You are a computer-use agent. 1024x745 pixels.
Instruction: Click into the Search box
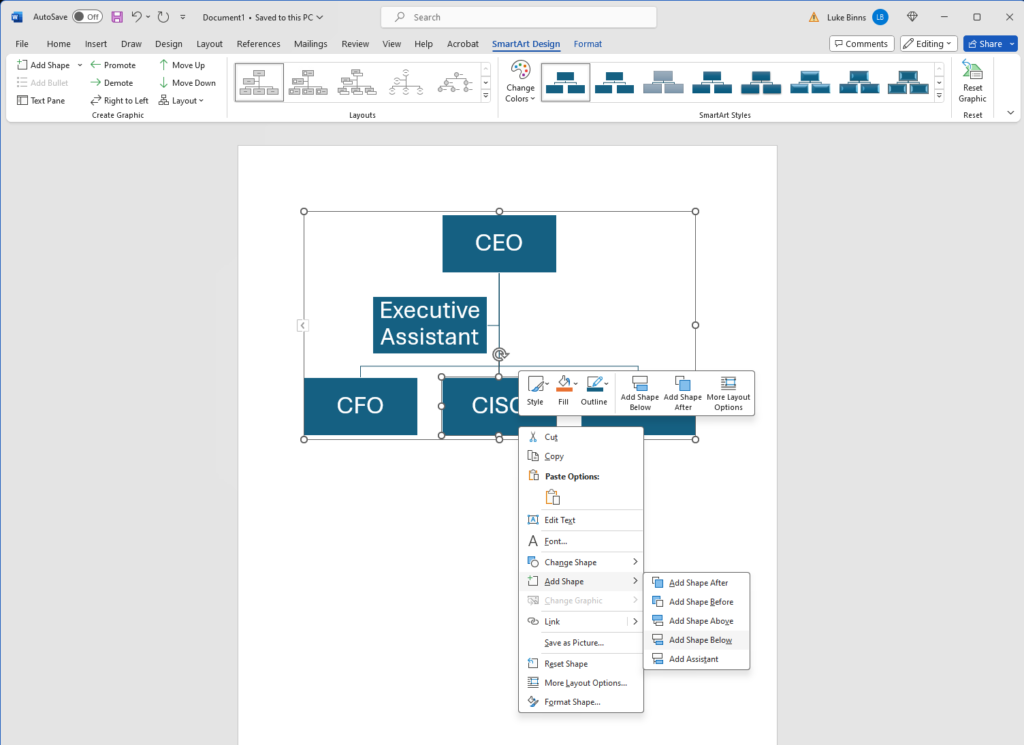tap(520, 17)
